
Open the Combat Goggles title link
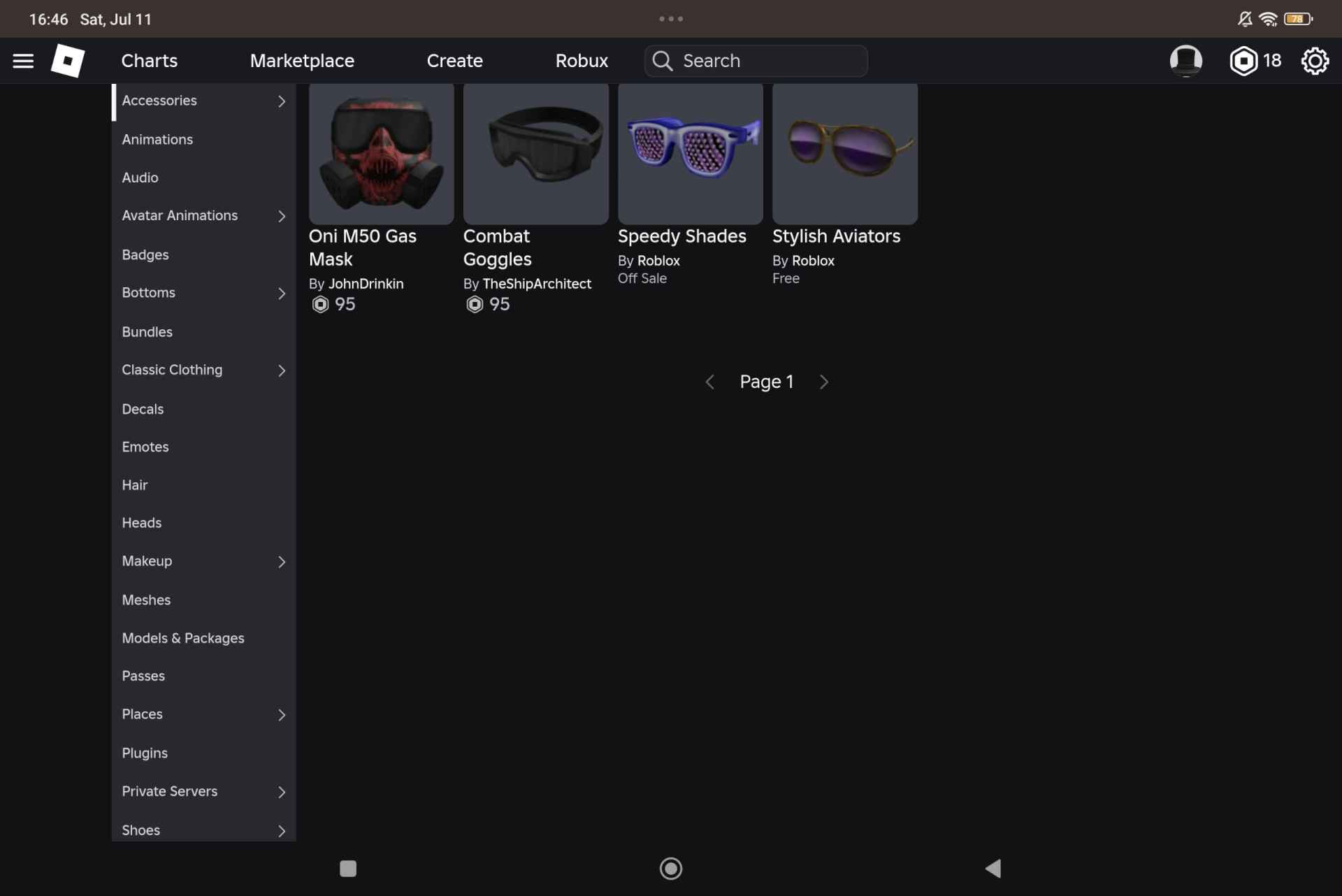(498, 247)
